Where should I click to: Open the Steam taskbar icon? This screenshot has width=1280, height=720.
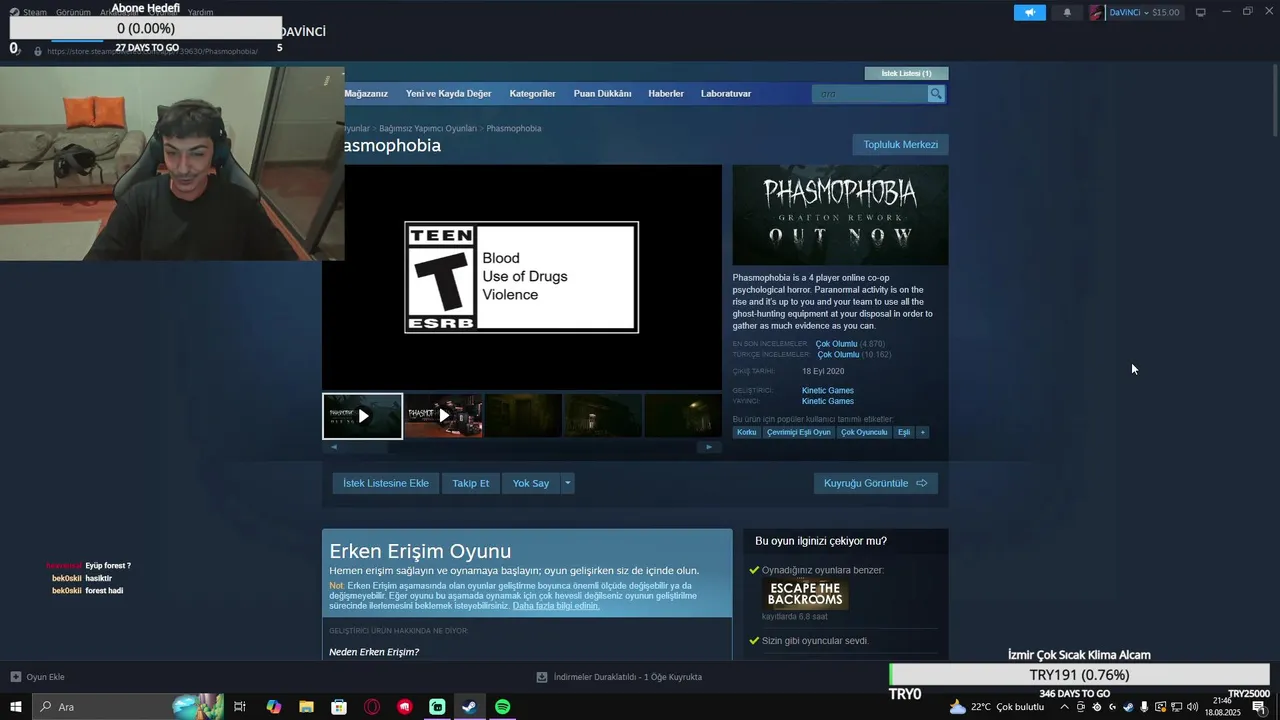tap(469, 707)
